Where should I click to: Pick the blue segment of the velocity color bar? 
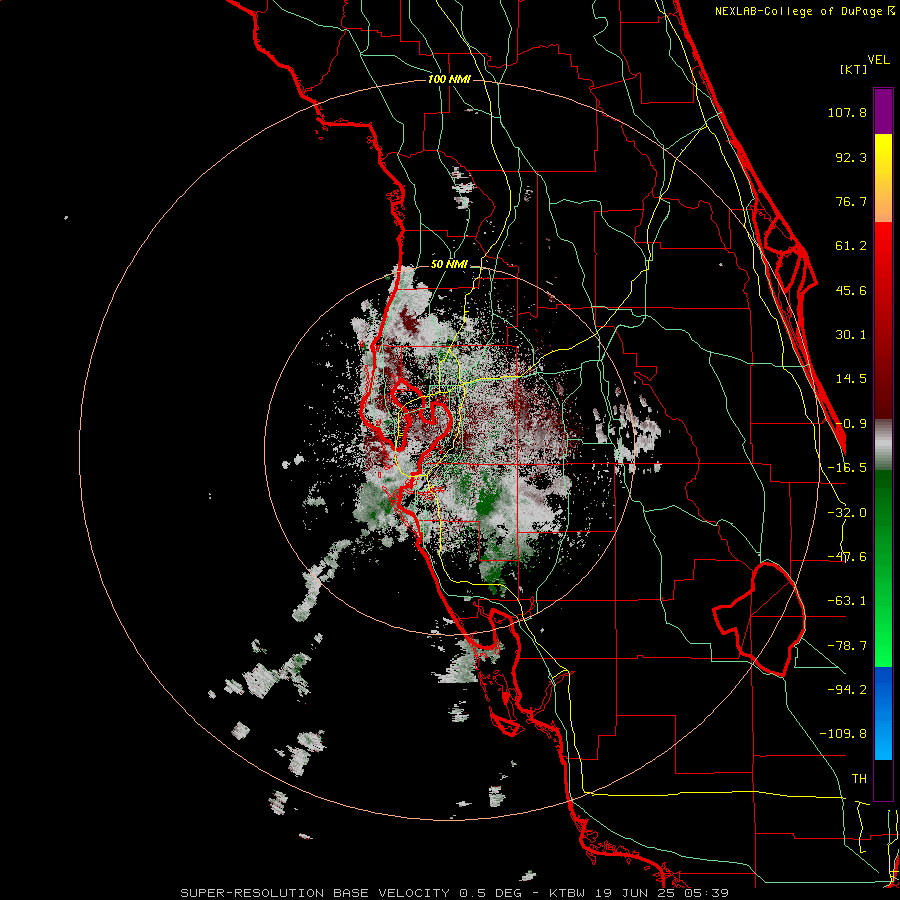point(883,713)
